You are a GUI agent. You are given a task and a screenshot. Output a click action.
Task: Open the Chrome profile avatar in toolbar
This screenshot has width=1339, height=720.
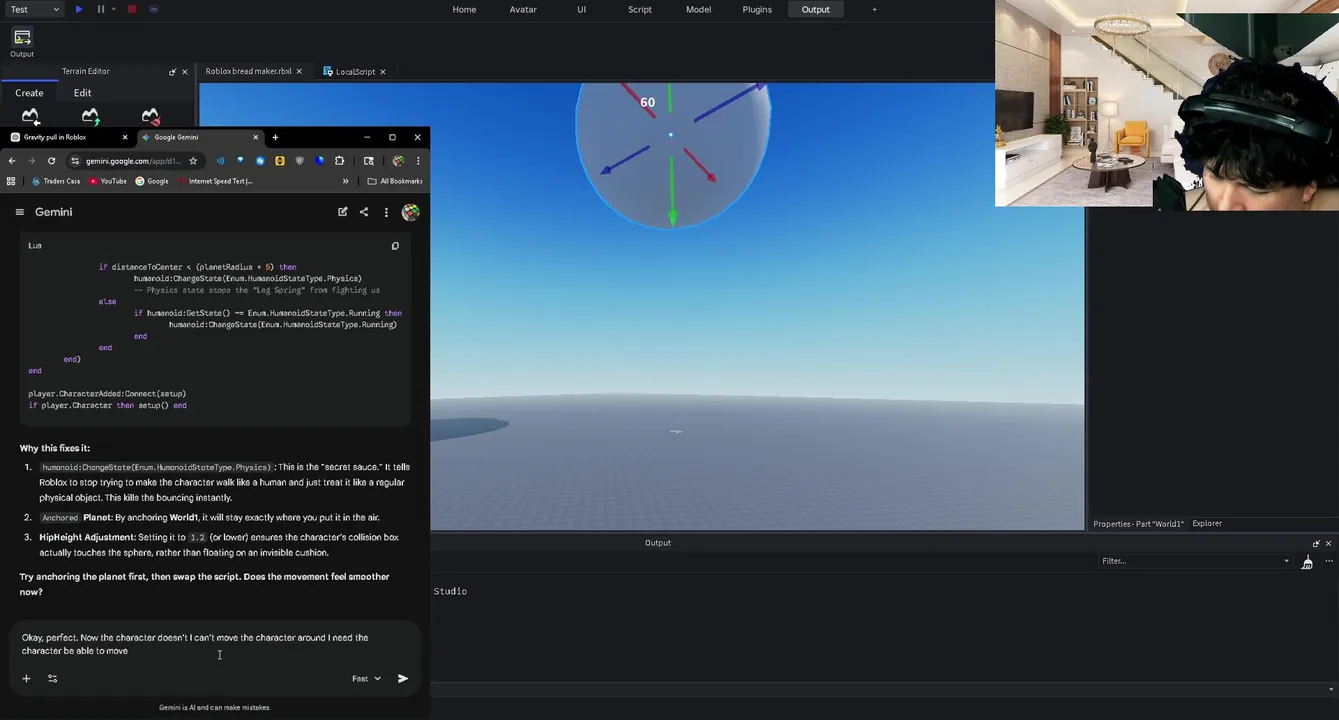coord(399,161)
